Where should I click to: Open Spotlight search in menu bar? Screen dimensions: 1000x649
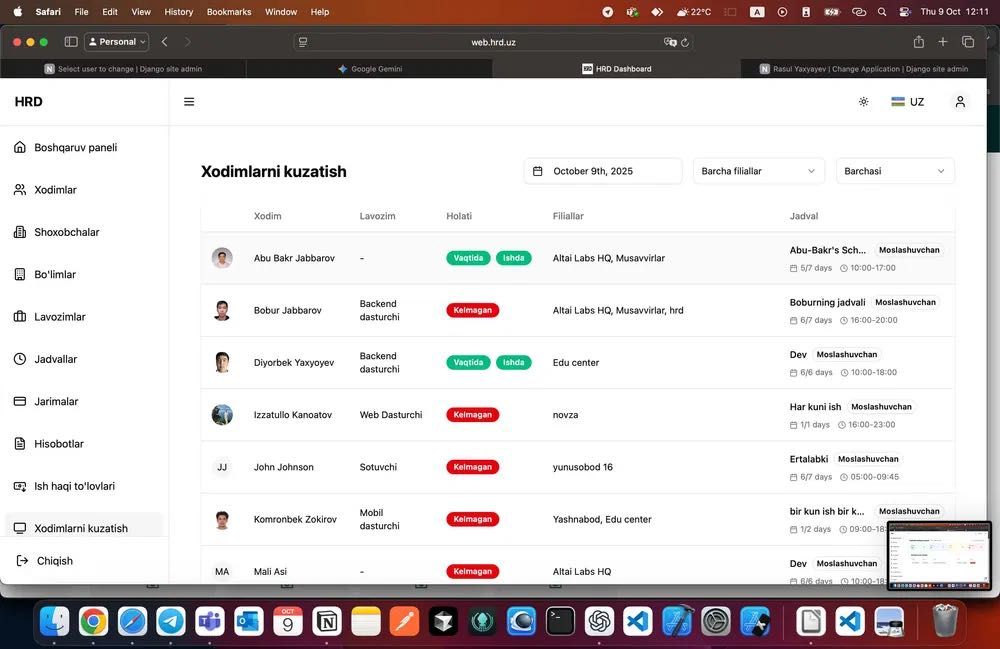pyautogui.click(x=881, y=11)
